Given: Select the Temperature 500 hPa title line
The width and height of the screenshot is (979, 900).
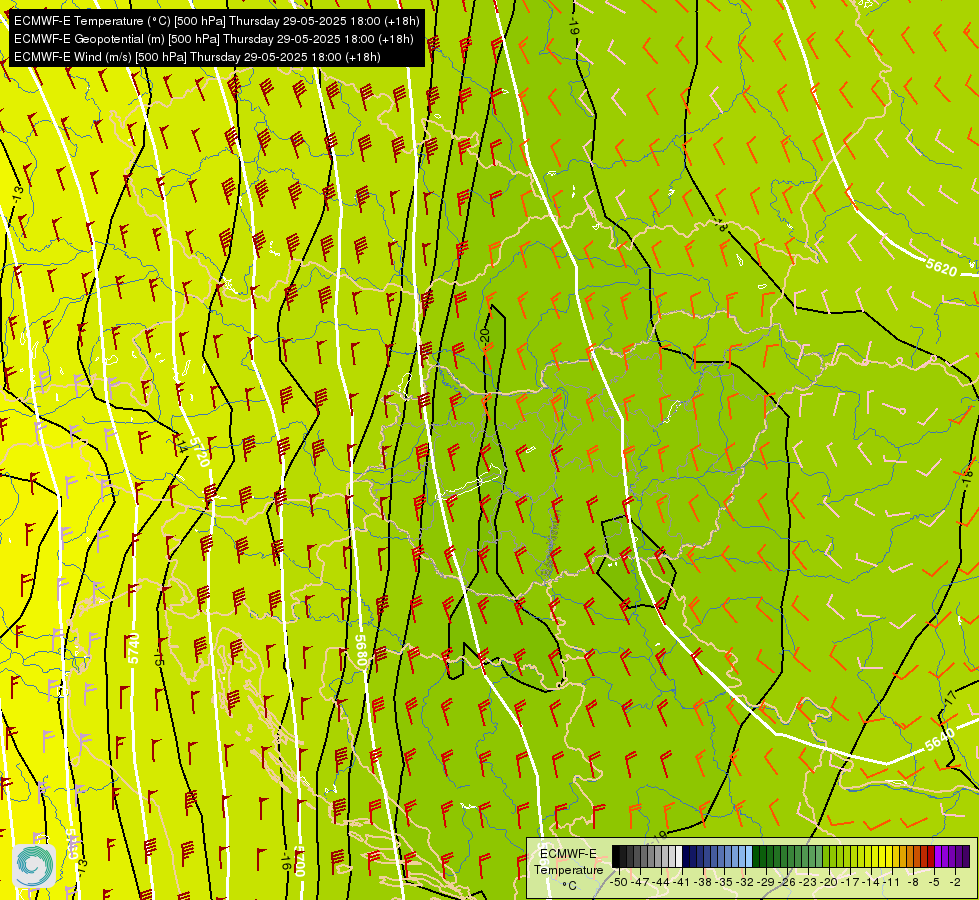Looking at the screenshot, I should tap(216, 21).
